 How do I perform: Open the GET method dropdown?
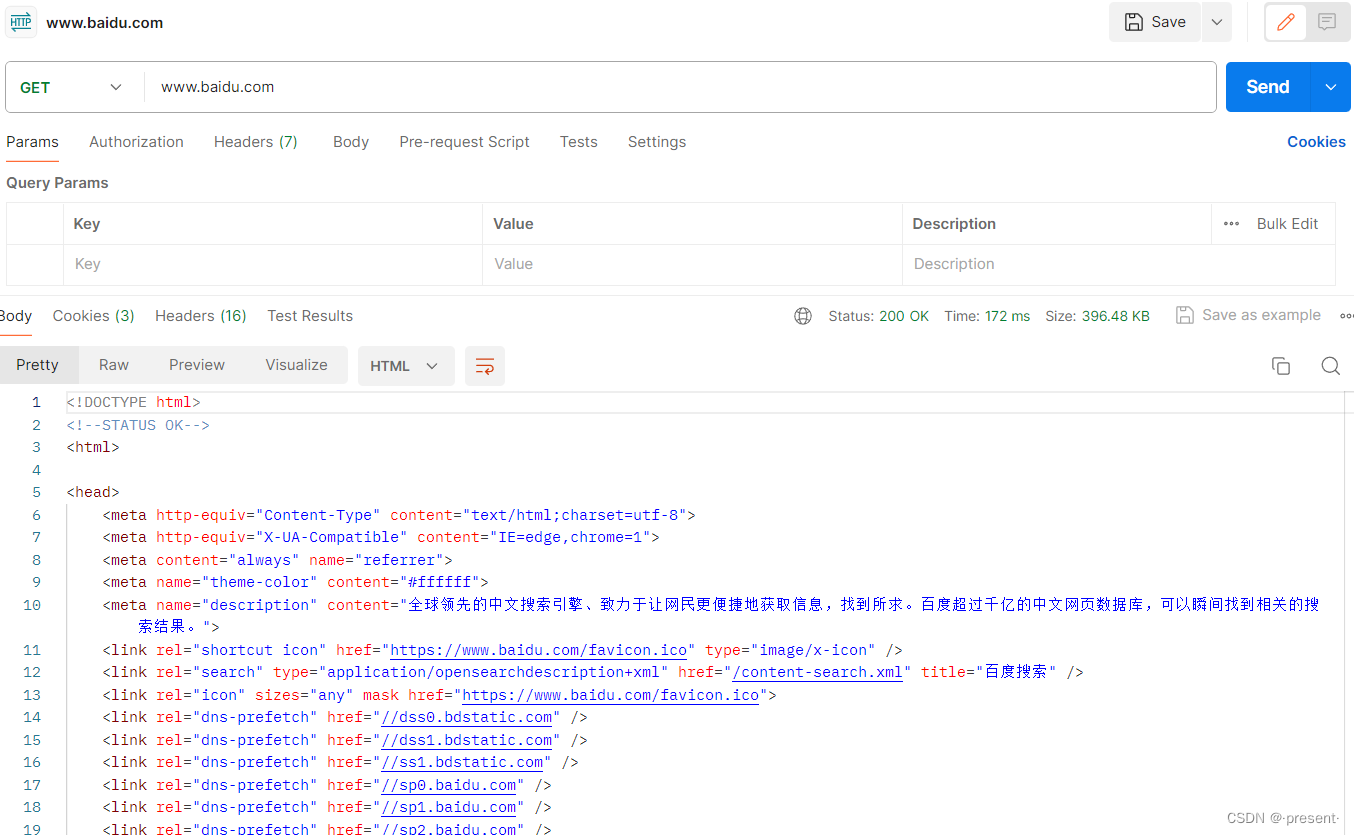click(71, 88)
